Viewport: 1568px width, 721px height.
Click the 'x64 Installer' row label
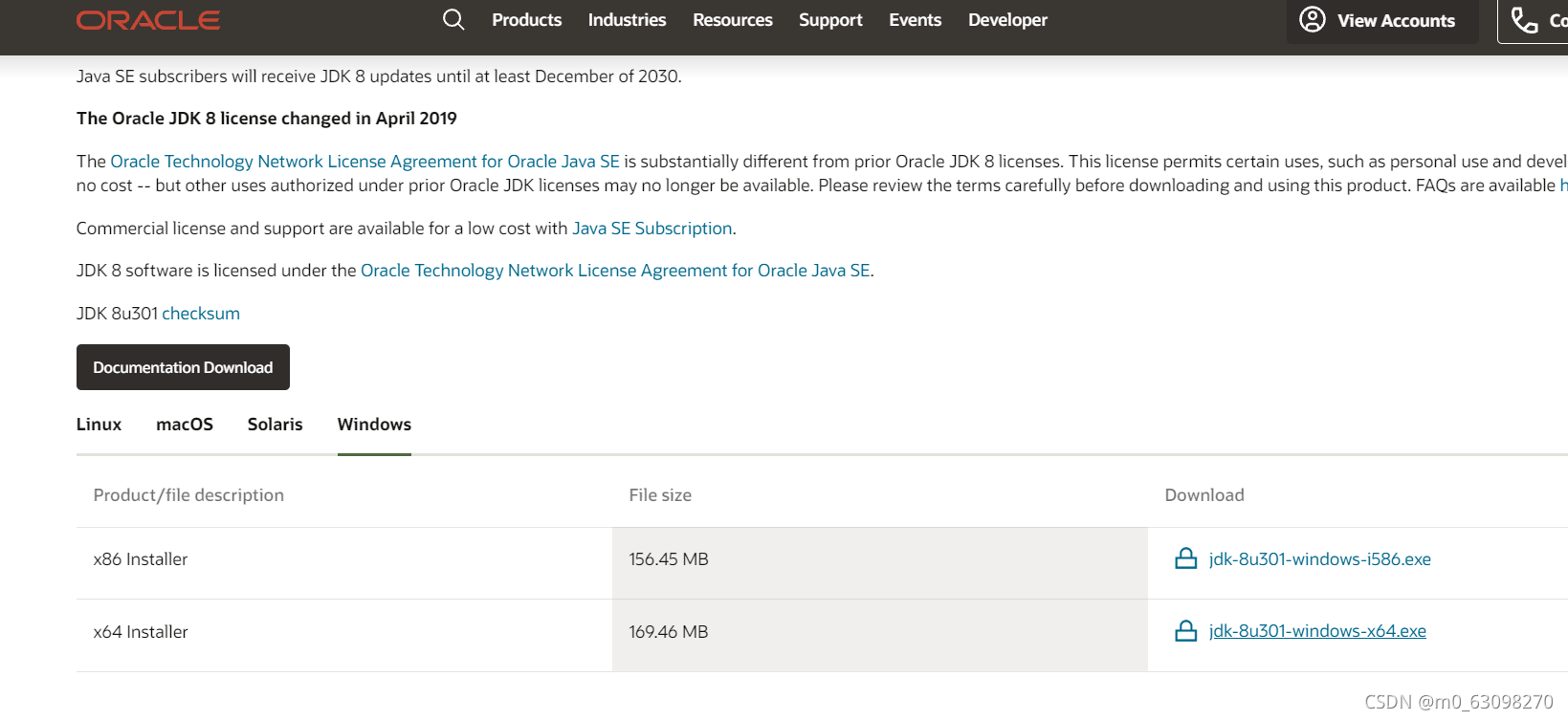[x=141, y=632]
